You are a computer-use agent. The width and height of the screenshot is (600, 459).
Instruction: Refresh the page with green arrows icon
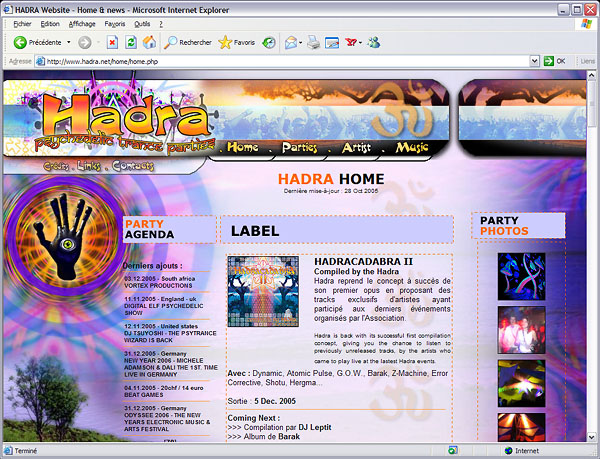pyautogui.click(x=131, y=42)
